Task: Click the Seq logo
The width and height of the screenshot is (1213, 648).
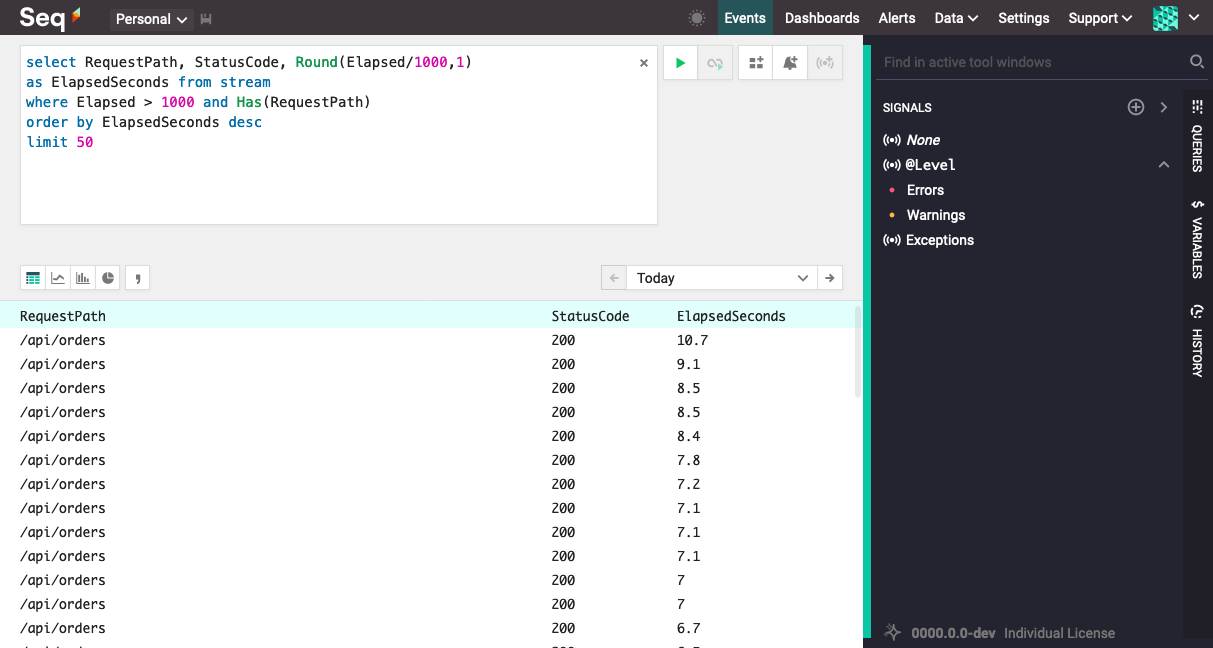Action: tap(50, 18)
